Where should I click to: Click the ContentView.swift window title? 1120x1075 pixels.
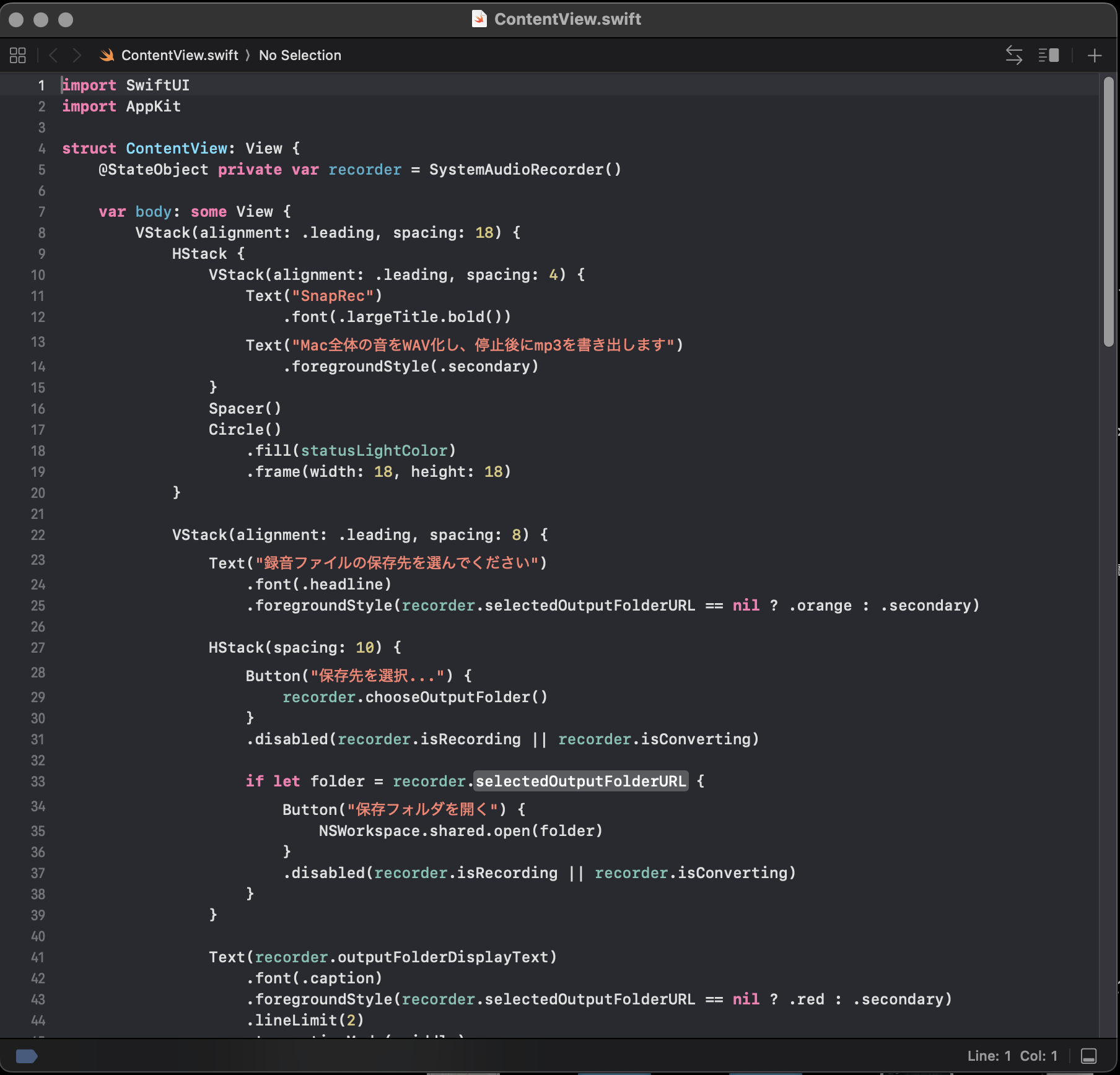point(567,19)
